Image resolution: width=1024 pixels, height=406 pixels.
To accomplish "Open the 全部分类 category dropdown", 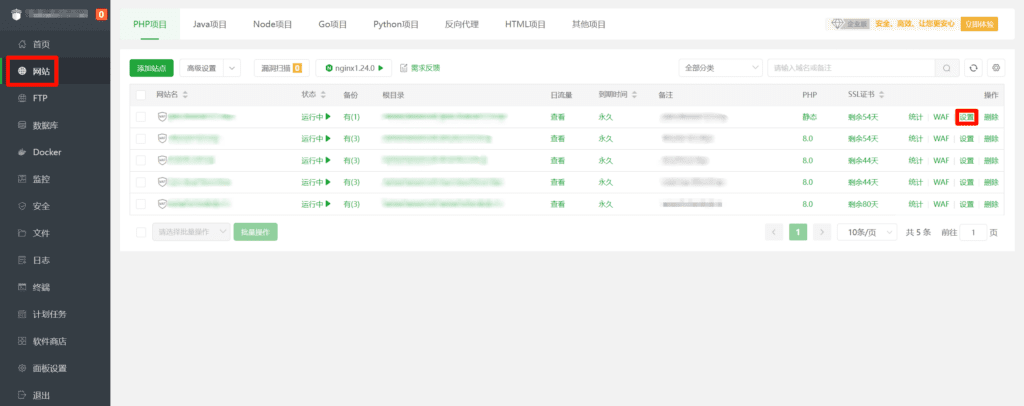I will click(x=720, y=68).
